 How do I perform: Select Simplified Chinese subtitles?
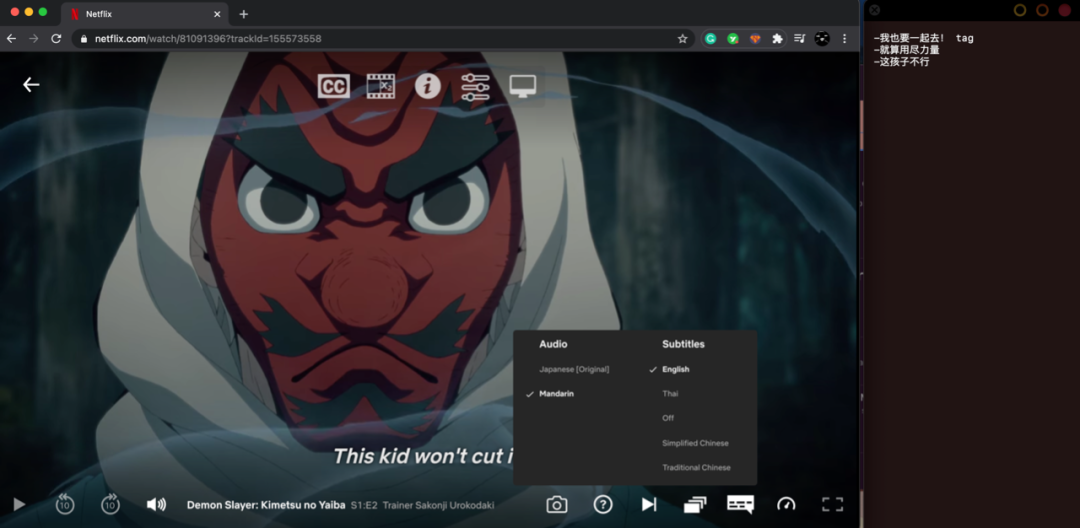coord(695,443)
